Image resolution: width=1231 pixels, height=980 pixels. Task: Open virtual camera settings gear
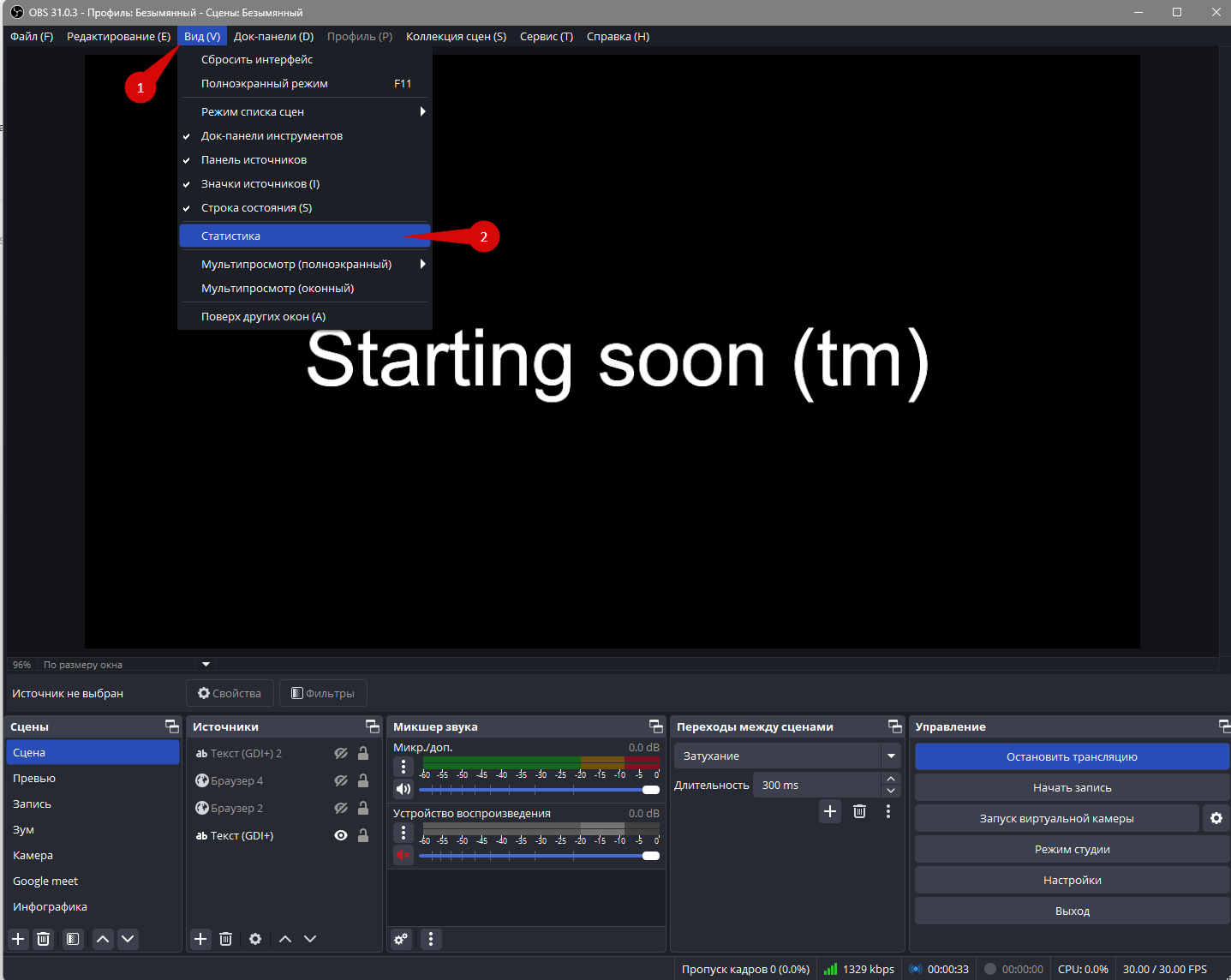click(x=1216, y=818)
